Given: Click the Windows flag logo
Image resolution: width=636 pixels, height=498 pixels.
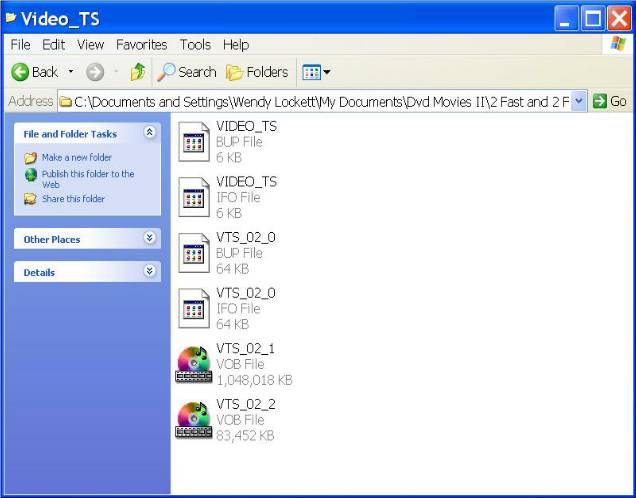Looking at the screenshot, I should click(x=618, y=44).
